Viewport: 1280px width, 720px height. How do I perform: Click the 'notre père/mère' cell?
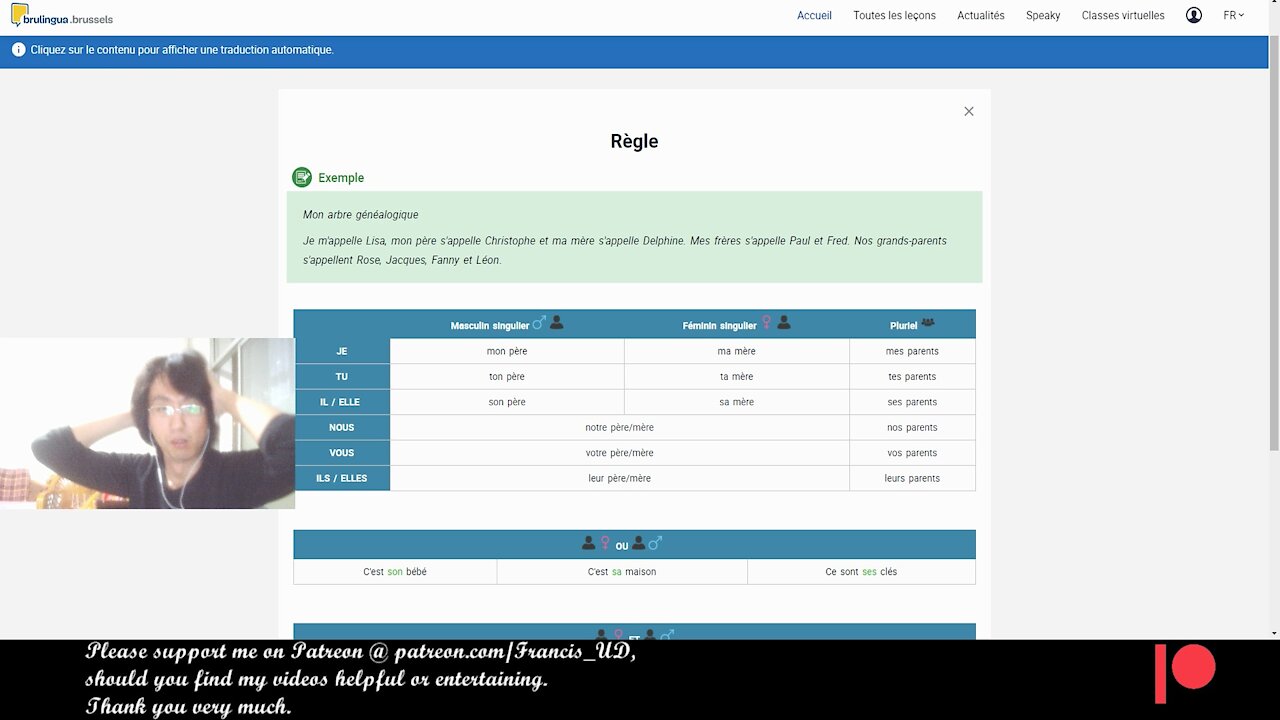[620, 427]
